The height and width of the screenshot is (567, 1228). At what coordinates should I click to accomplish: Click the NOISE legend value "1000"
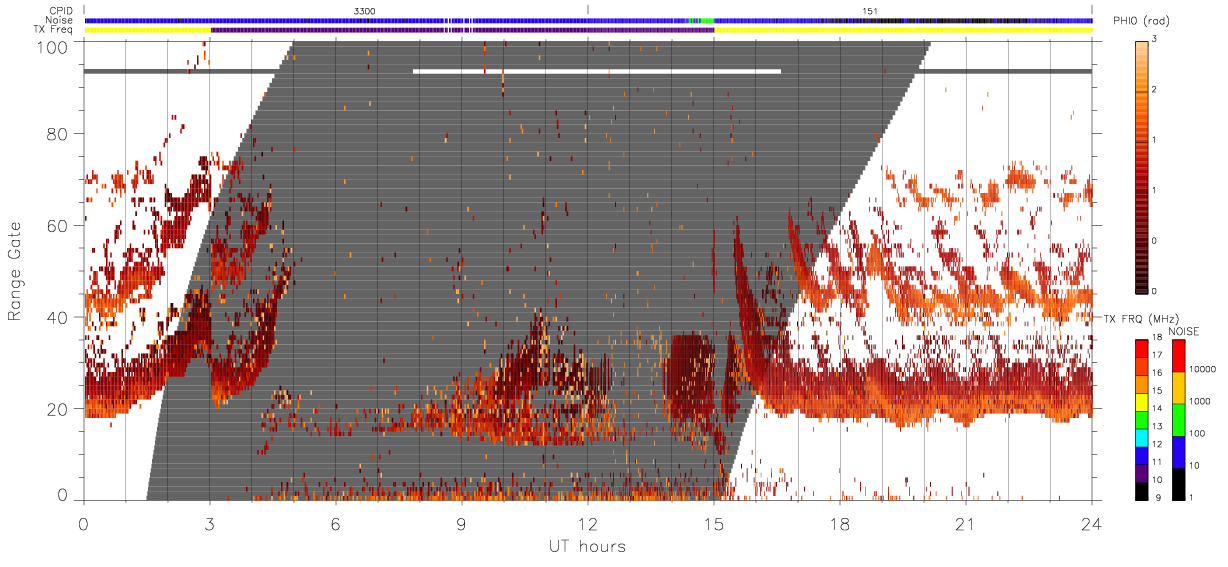[x=1198, y=400]
